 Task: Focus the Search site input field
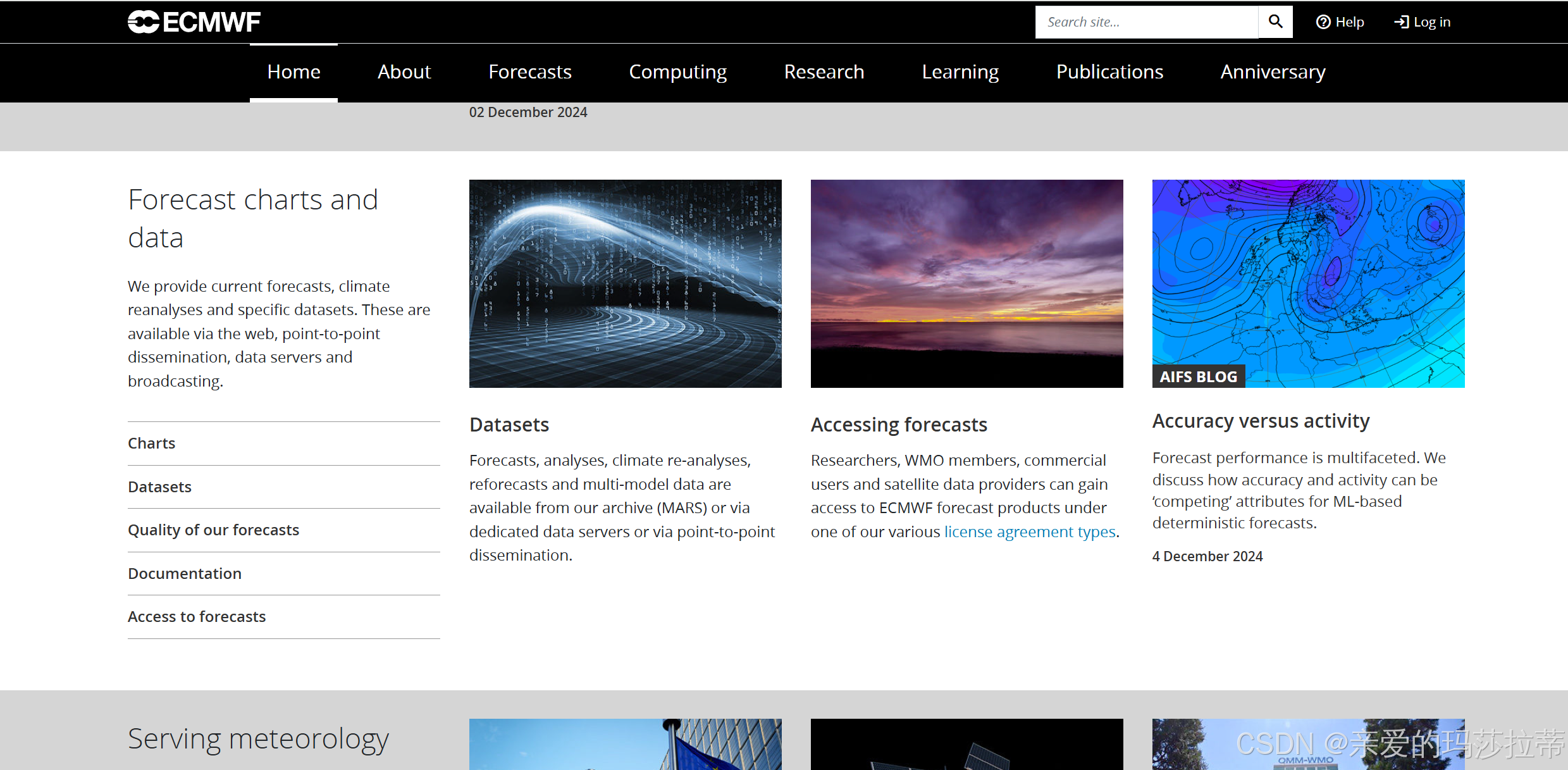click(1145, 22)
